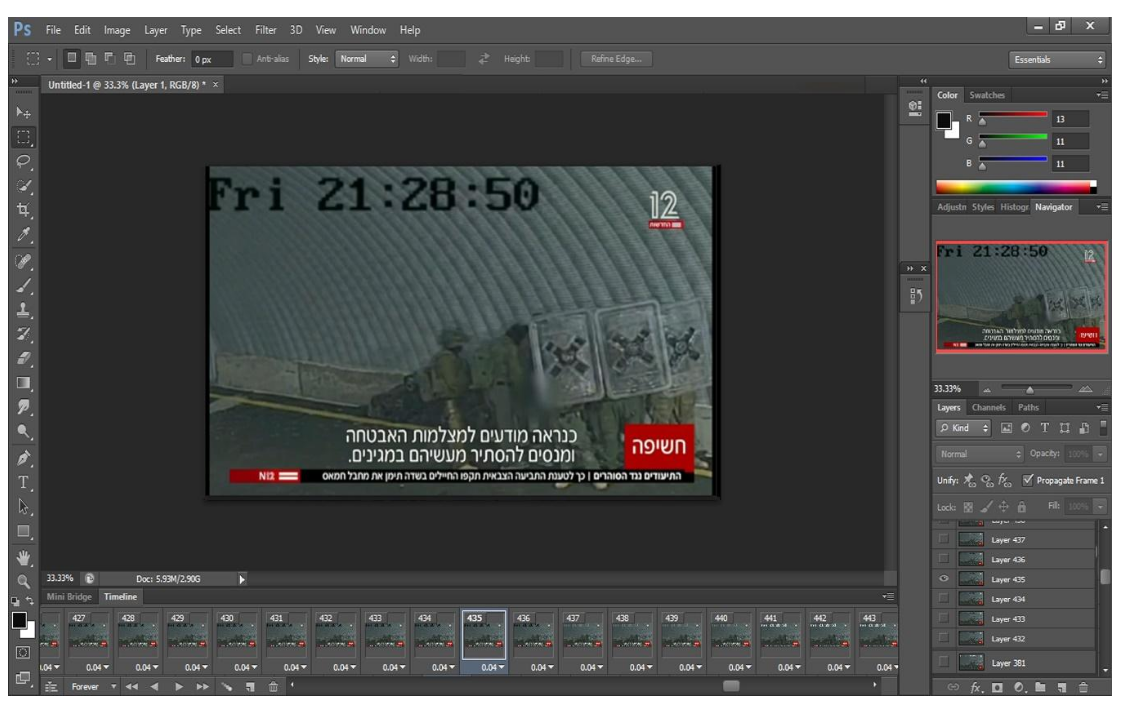Click the foreground color swatch in Color panel
This screenshot has height=706, width=1123.
(943, 120)
